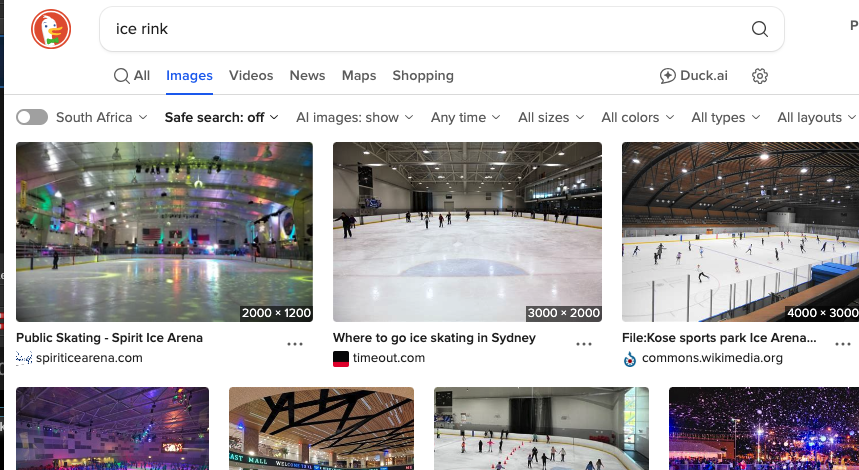
Task: Click 'Where to go ice skating in Sydney' title
Action: pos(434,338)
